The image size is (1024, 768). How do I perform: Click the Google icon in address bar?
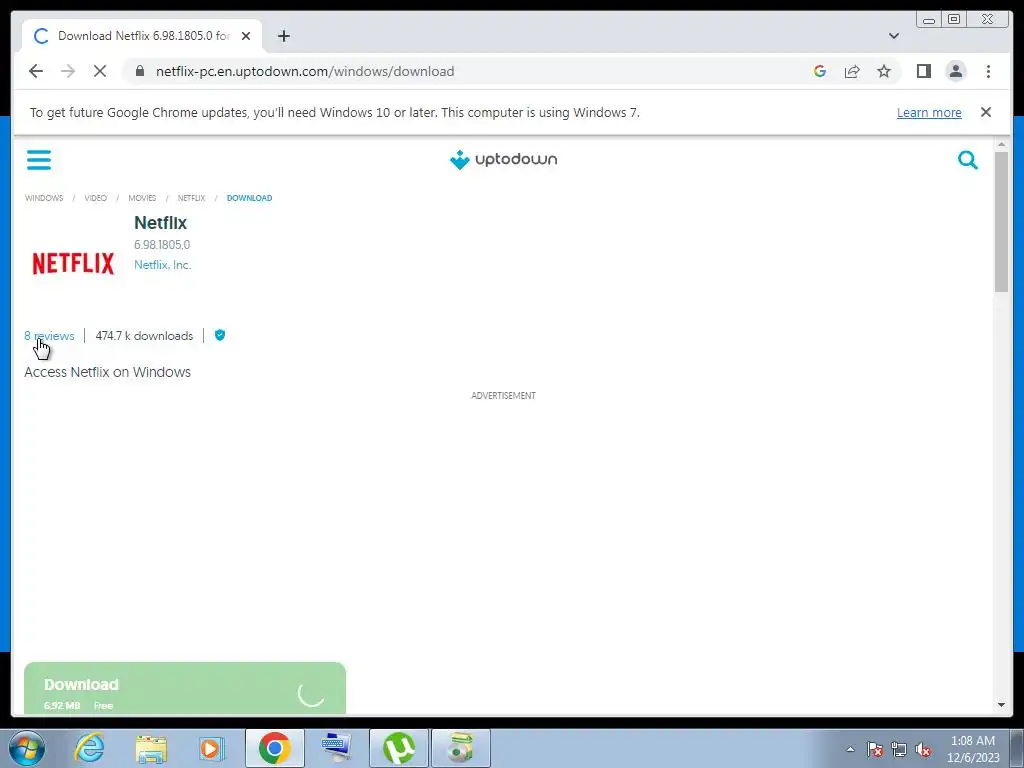(x=820, y=71)
